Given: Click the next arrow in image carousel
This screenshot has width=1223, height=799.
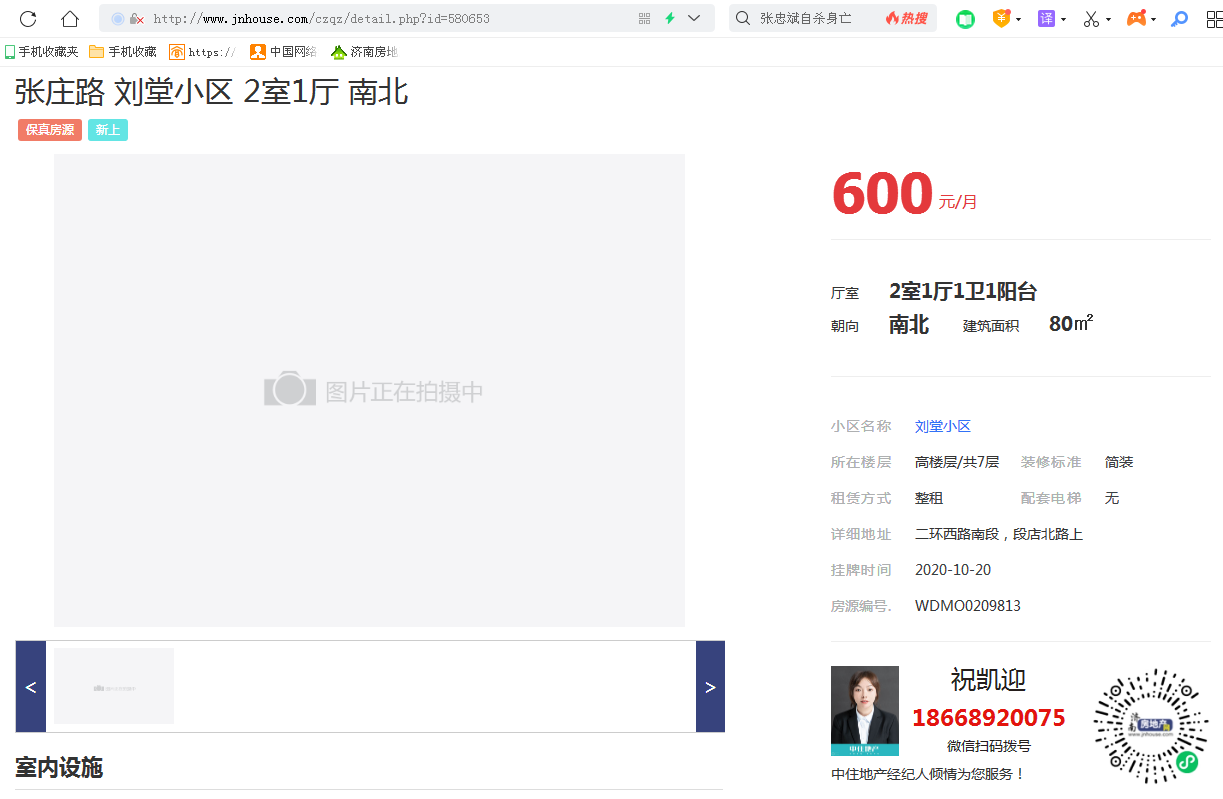Looking at the screenshot, I should (x=710, y=687).
